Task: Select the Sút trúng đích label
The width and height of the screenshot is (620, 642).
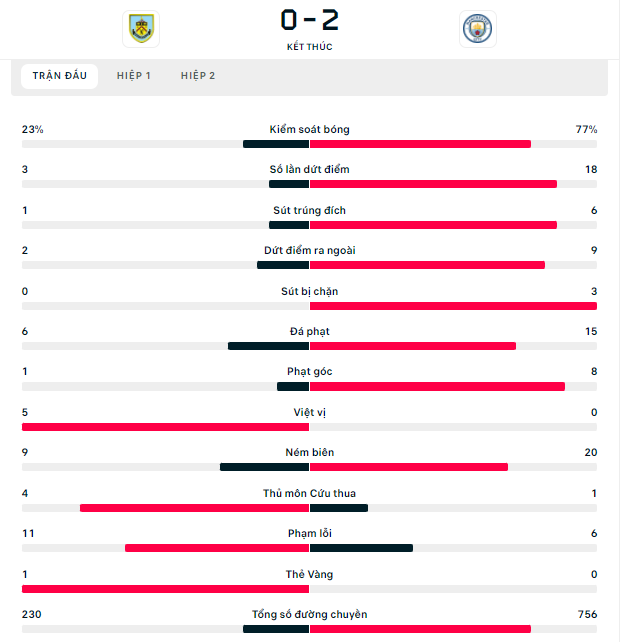Action: tap(310, 210)
